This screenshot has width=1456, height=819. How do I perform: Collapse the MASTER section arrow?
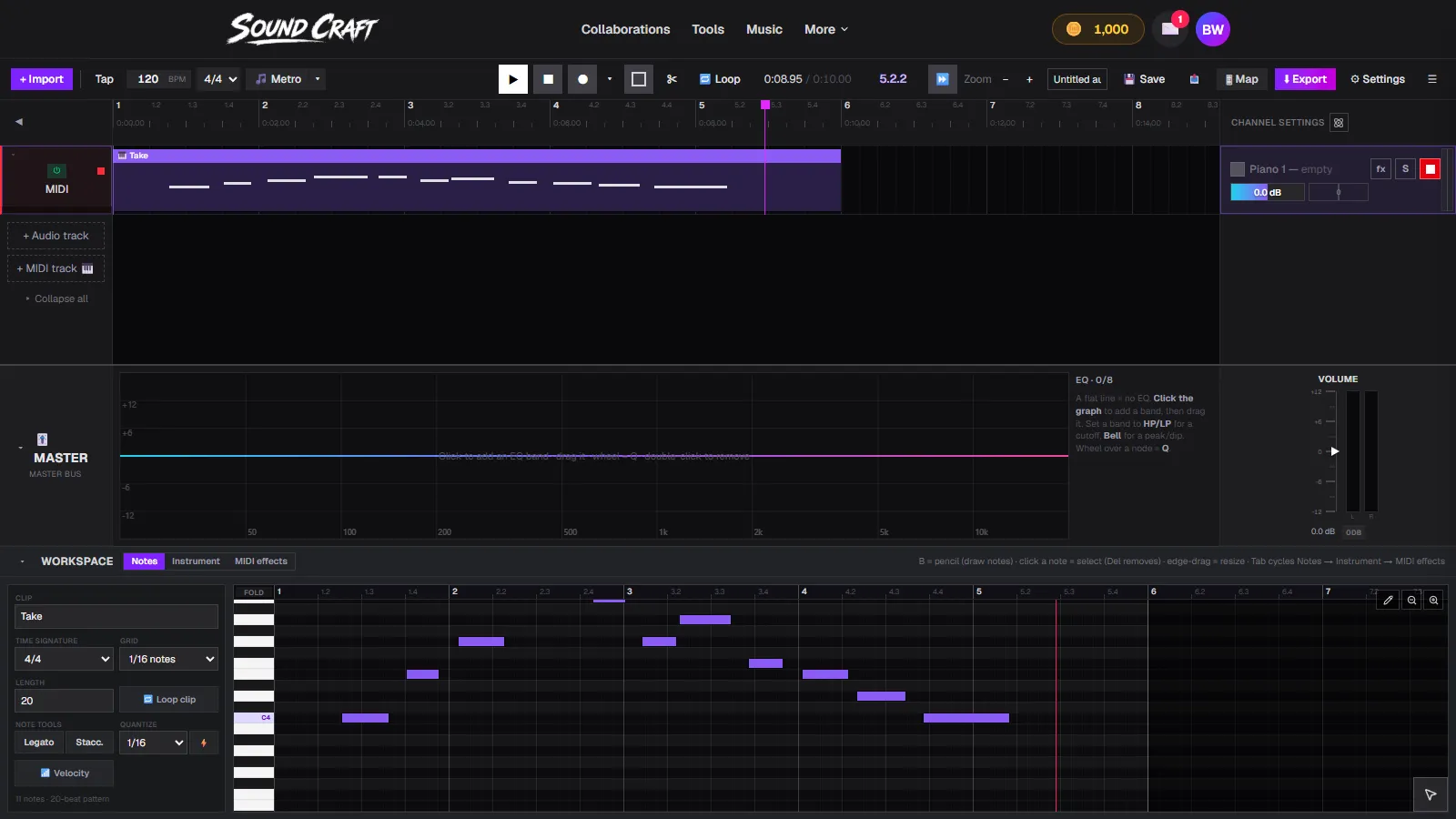coord(20,449)
